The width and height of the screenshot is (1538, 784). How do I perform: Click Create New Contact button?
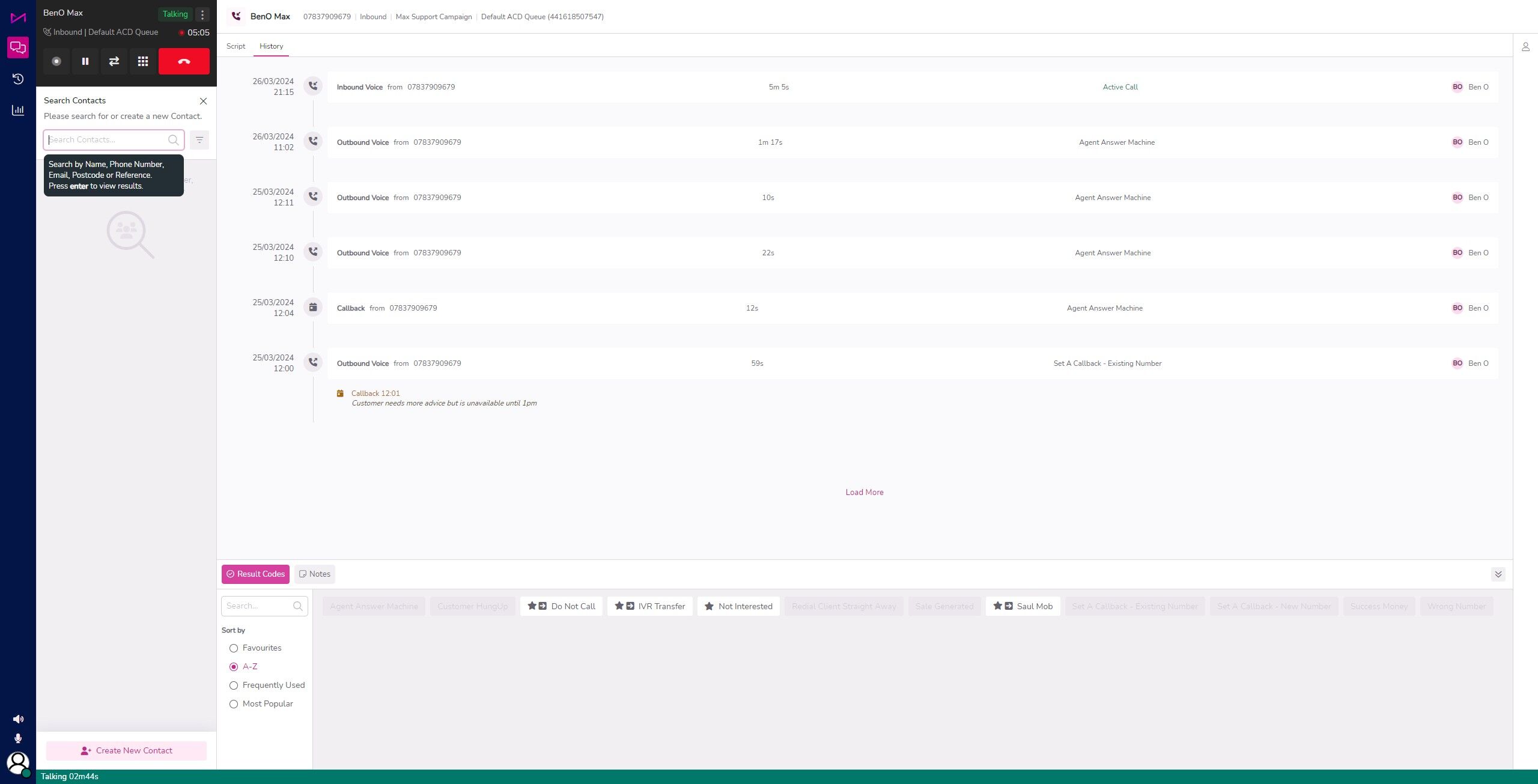126,750
